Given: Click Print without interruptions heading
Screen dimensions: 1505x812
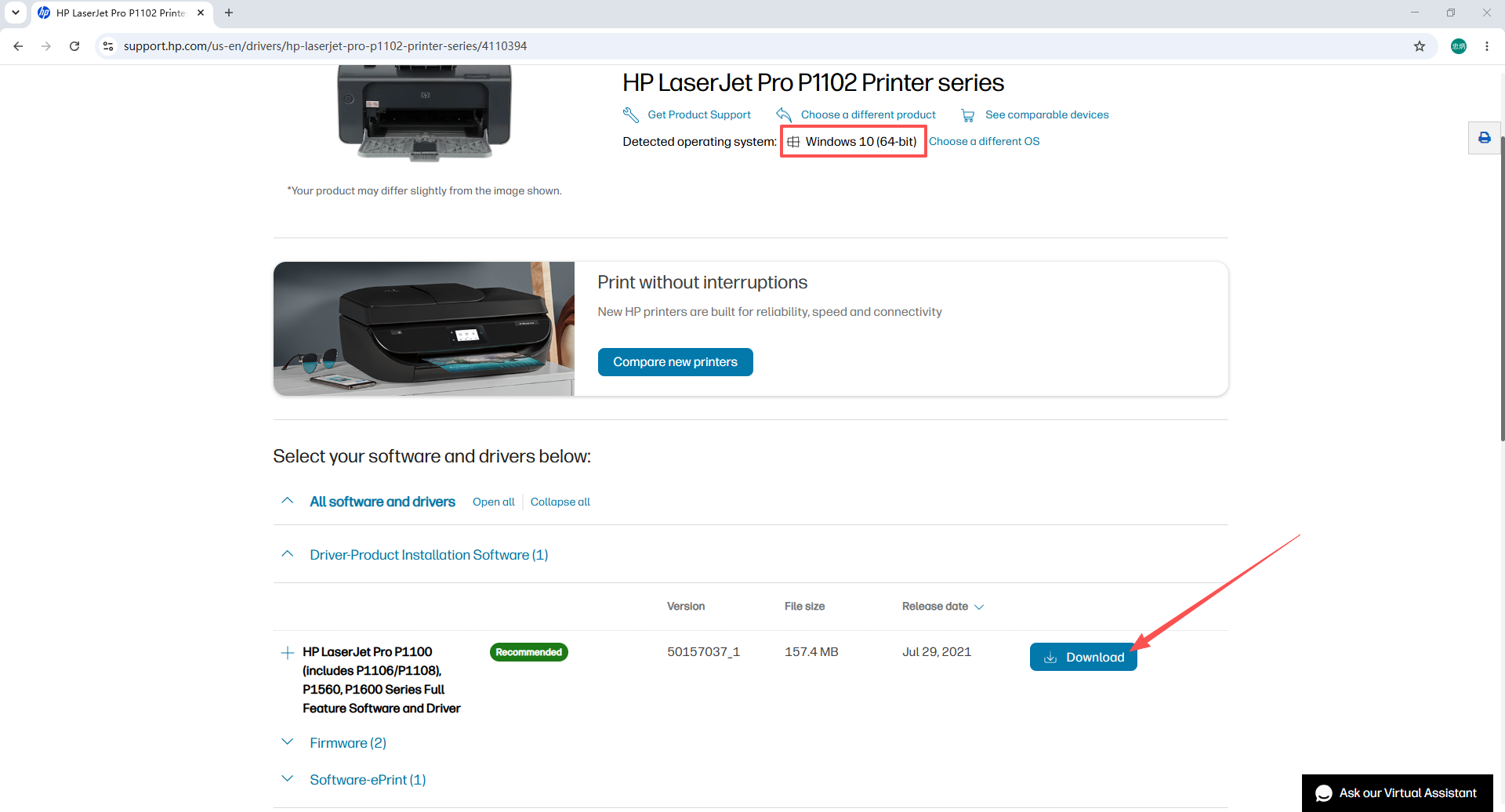Looking at the screenshot, I should point(702,282).
